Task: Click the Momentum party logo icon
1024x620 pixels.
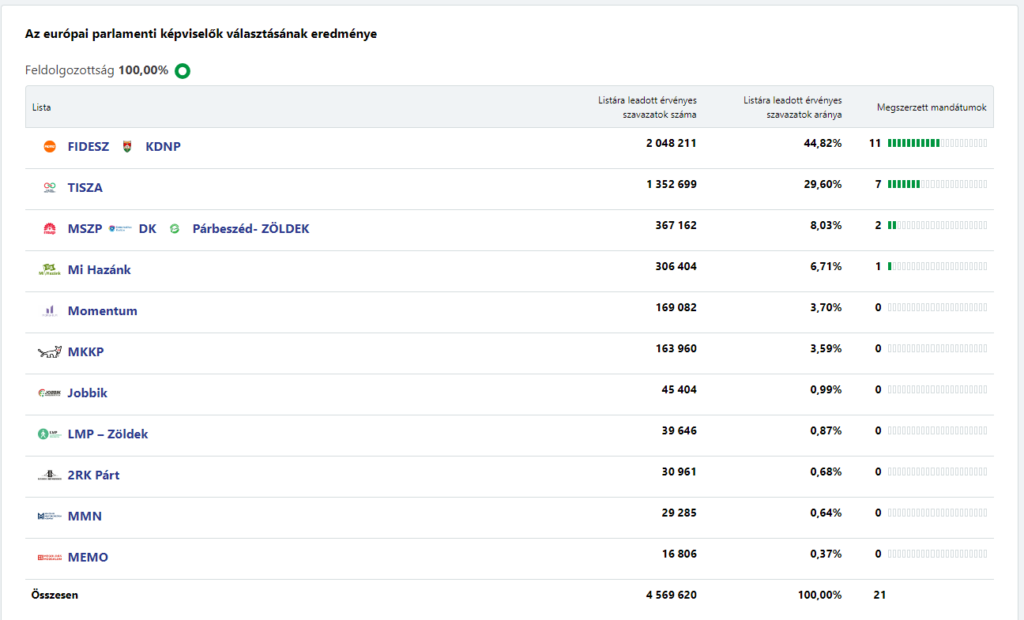Action: click(x=50, y=311)
